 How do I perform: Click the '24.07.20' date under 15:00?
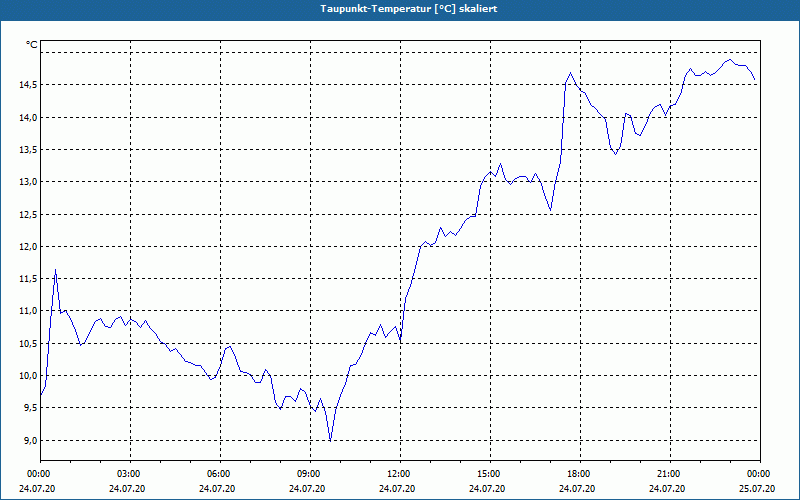tap(487, 488)
